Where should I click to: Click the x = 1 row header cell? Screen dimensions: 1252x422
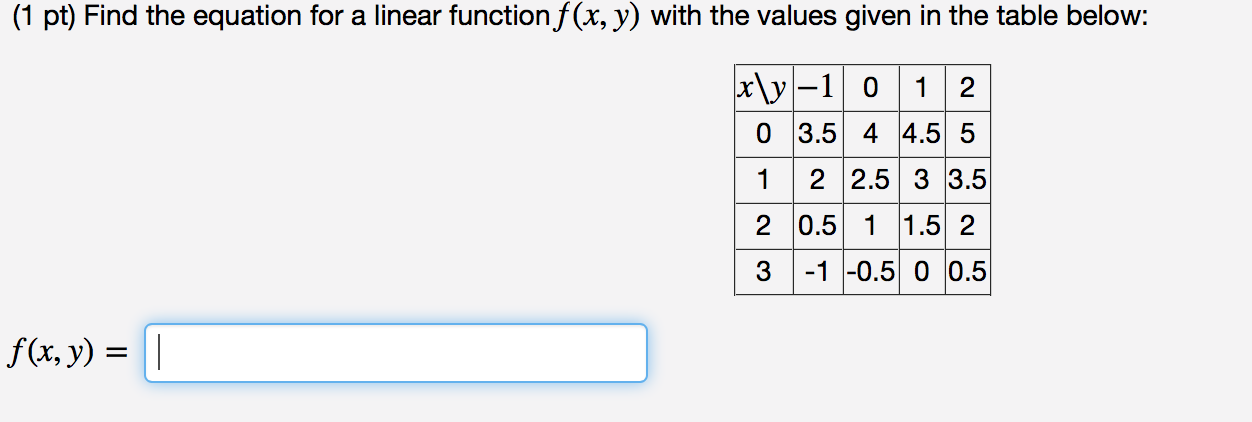764,180
